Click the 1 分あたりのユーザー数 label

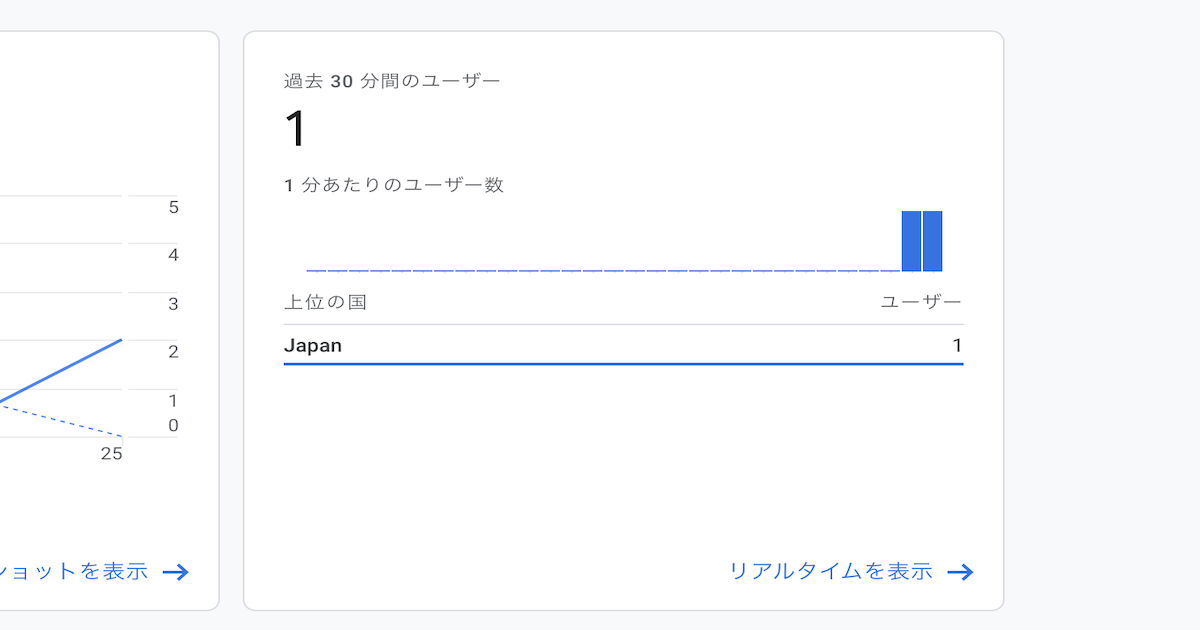tap(394, 185)
